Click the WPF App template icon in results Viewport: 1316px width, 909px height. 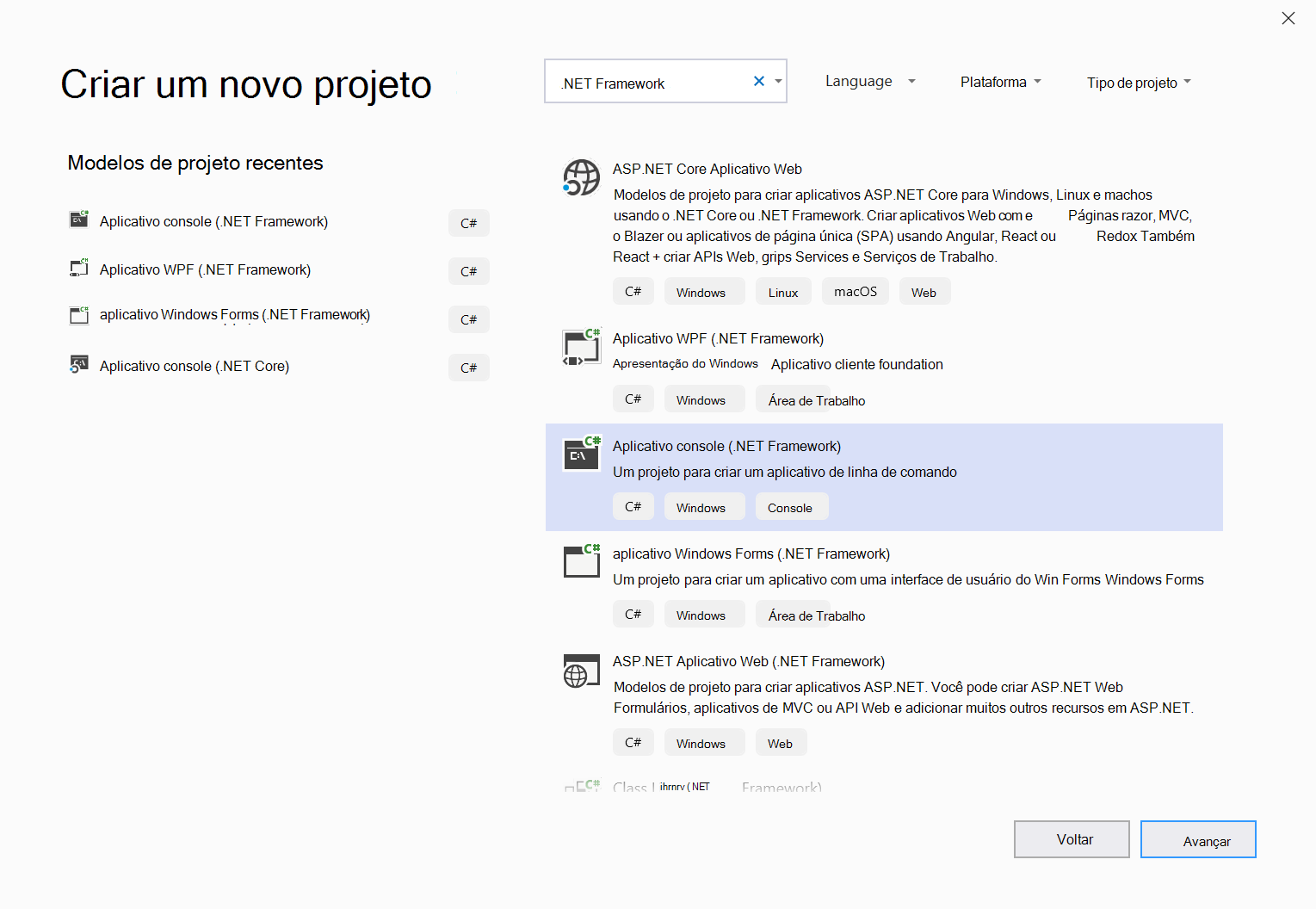point(581,347)
